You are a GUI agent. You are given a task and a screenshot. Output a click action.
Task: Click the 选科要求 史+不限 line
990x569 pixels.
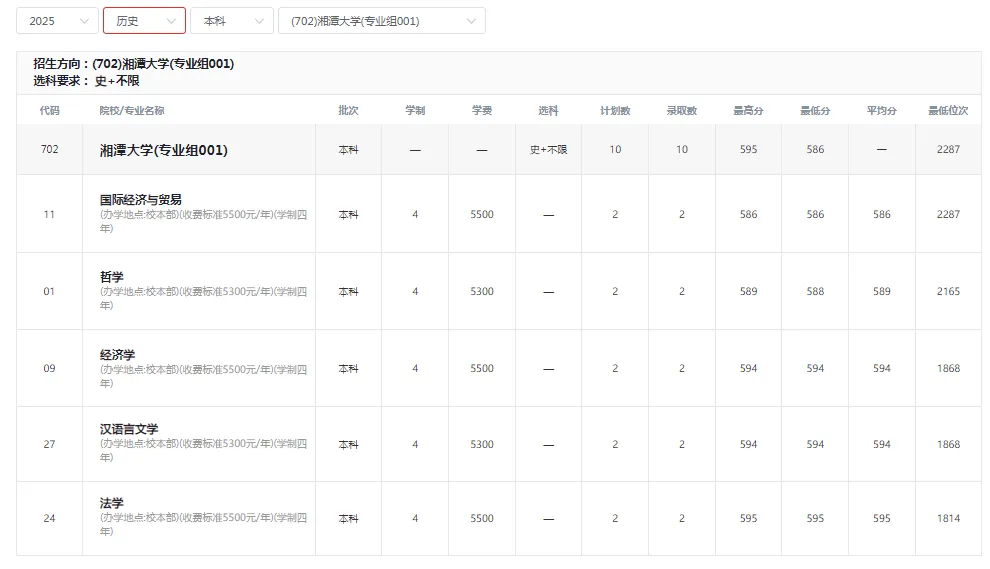tap(86, 81)
